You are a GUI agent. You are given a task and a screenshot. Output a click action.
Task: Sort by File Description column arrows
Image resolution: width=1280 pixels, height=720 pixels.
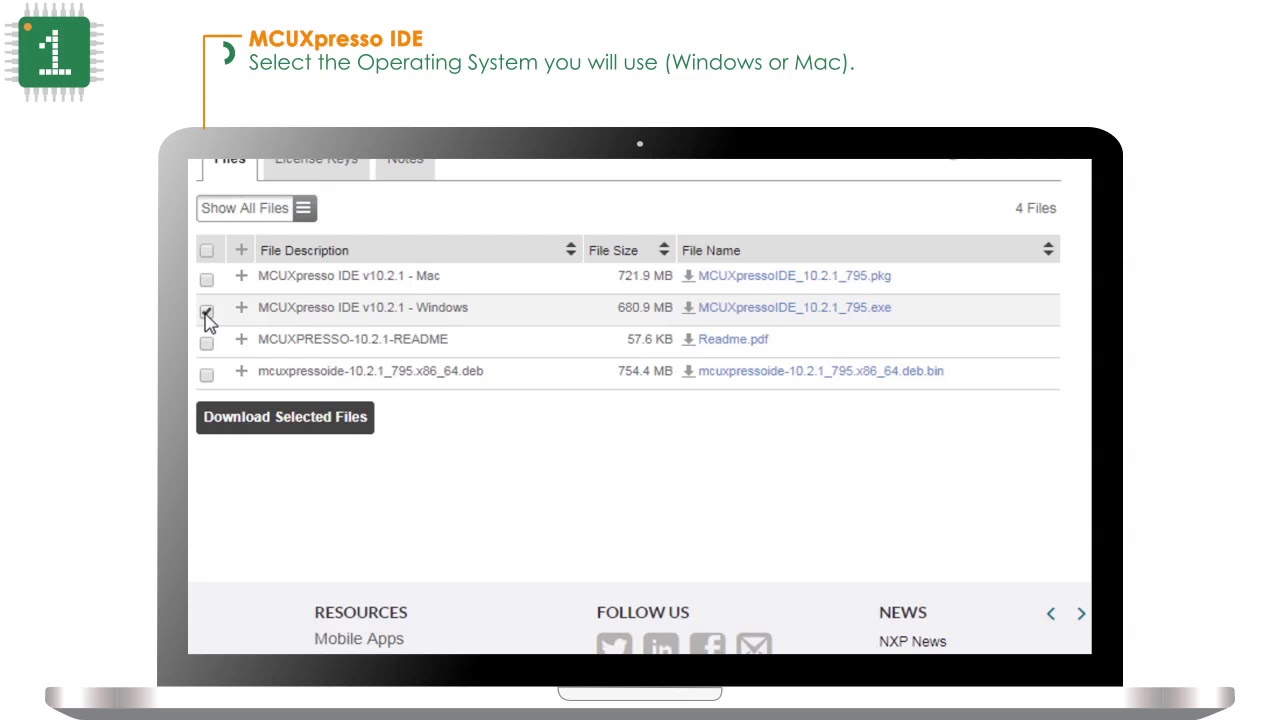pos(571,250)
